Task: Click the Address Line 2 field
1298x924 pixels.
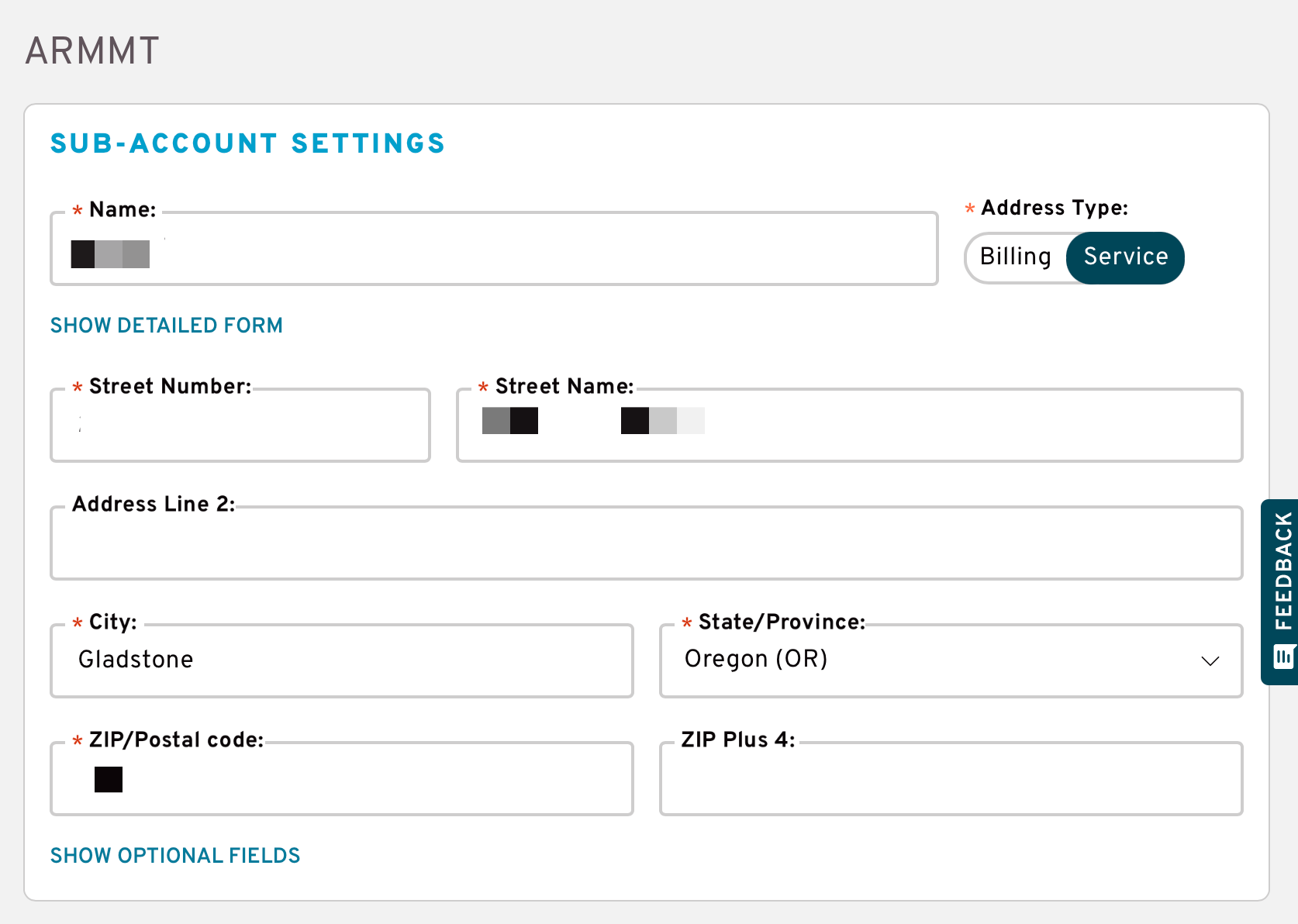Action: [647, 543]
